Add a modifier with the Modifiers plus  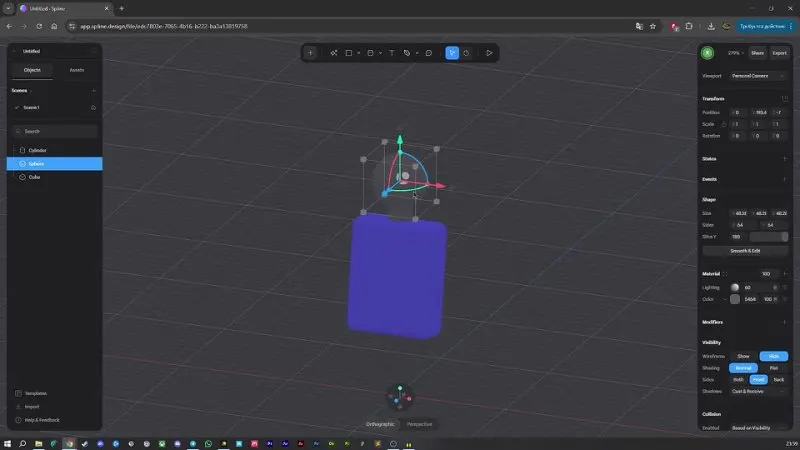tap(785, 322)
